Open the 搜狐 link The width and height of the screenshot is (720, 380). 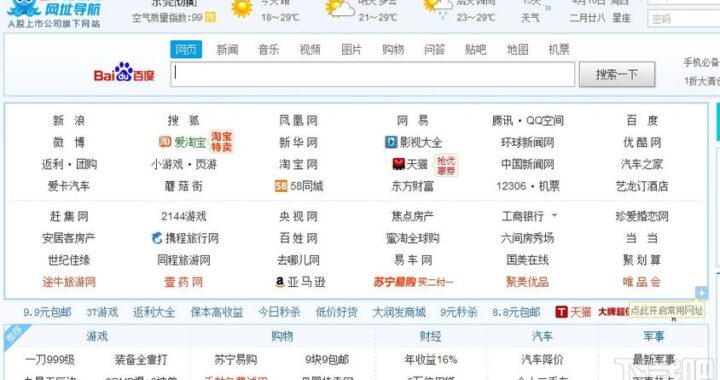184,120
